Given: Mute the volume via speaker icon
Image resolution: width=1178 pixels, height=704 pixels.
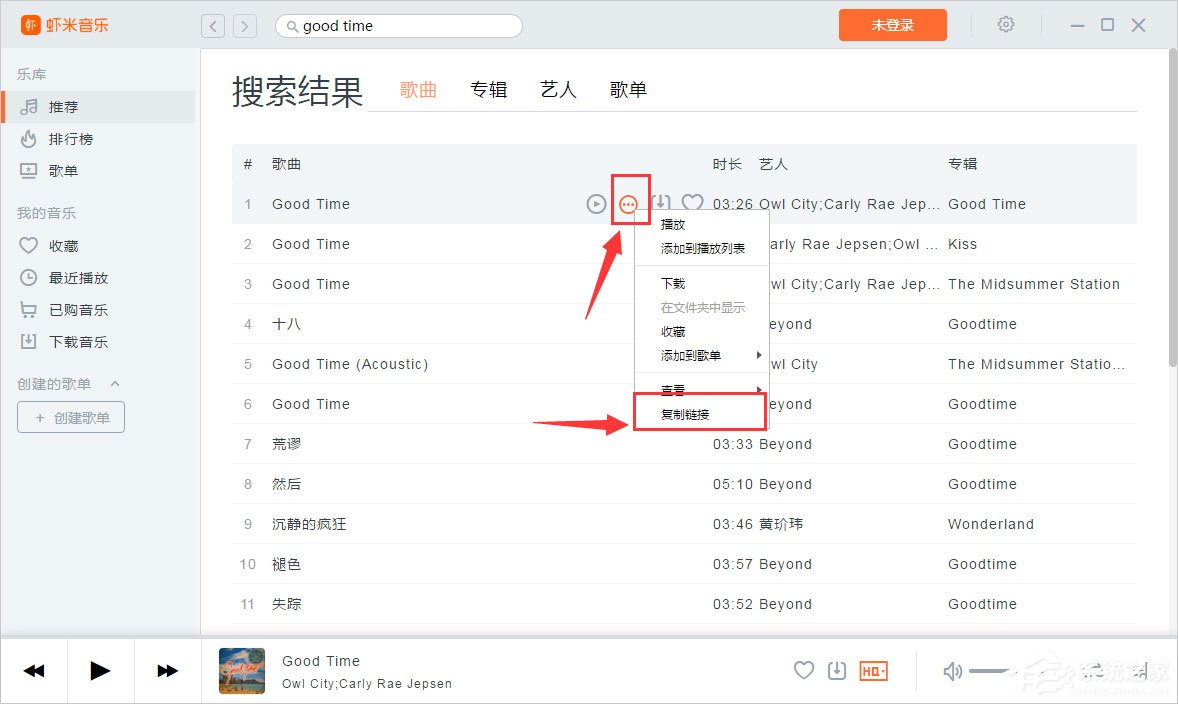Looking at the screenshot, I should click(x=951, y=670).
